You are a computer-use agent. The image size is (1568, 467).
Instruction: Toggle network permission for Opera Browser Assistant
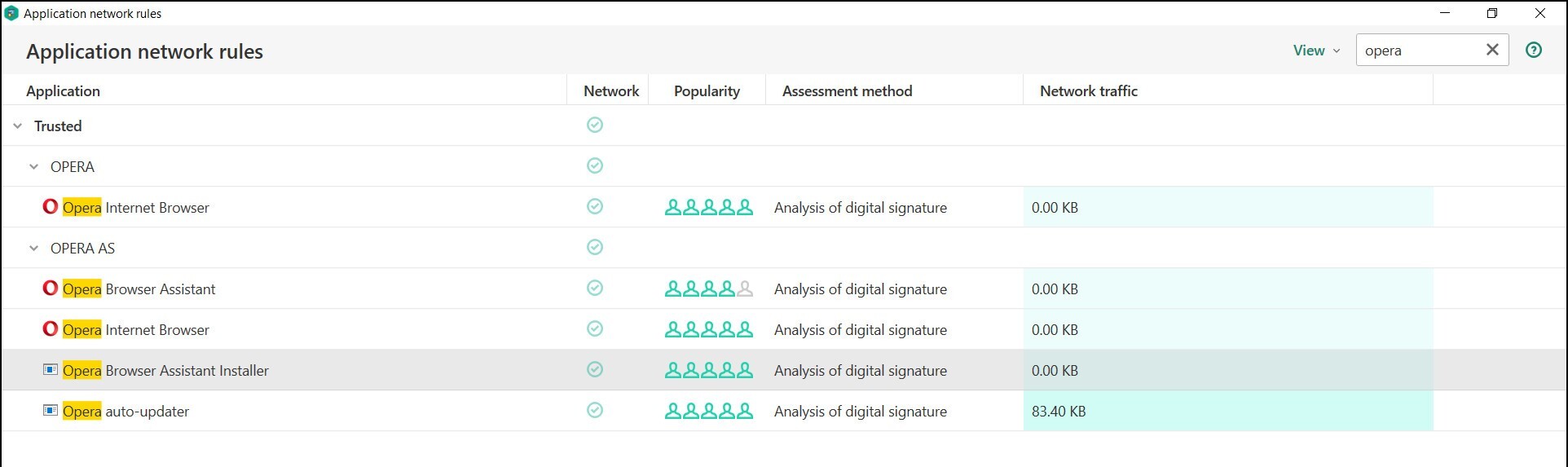pos(595,288)
